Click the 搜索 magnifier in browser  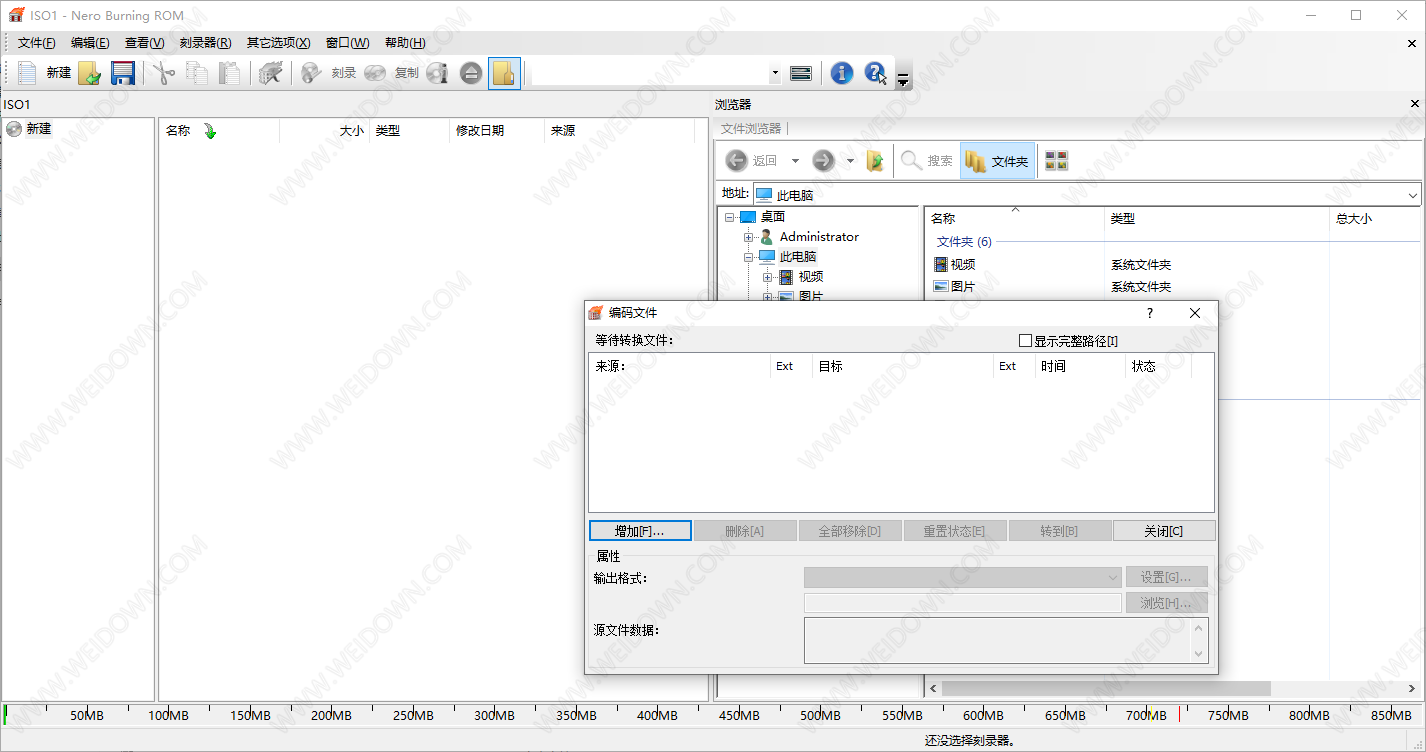tap(911, 160)
